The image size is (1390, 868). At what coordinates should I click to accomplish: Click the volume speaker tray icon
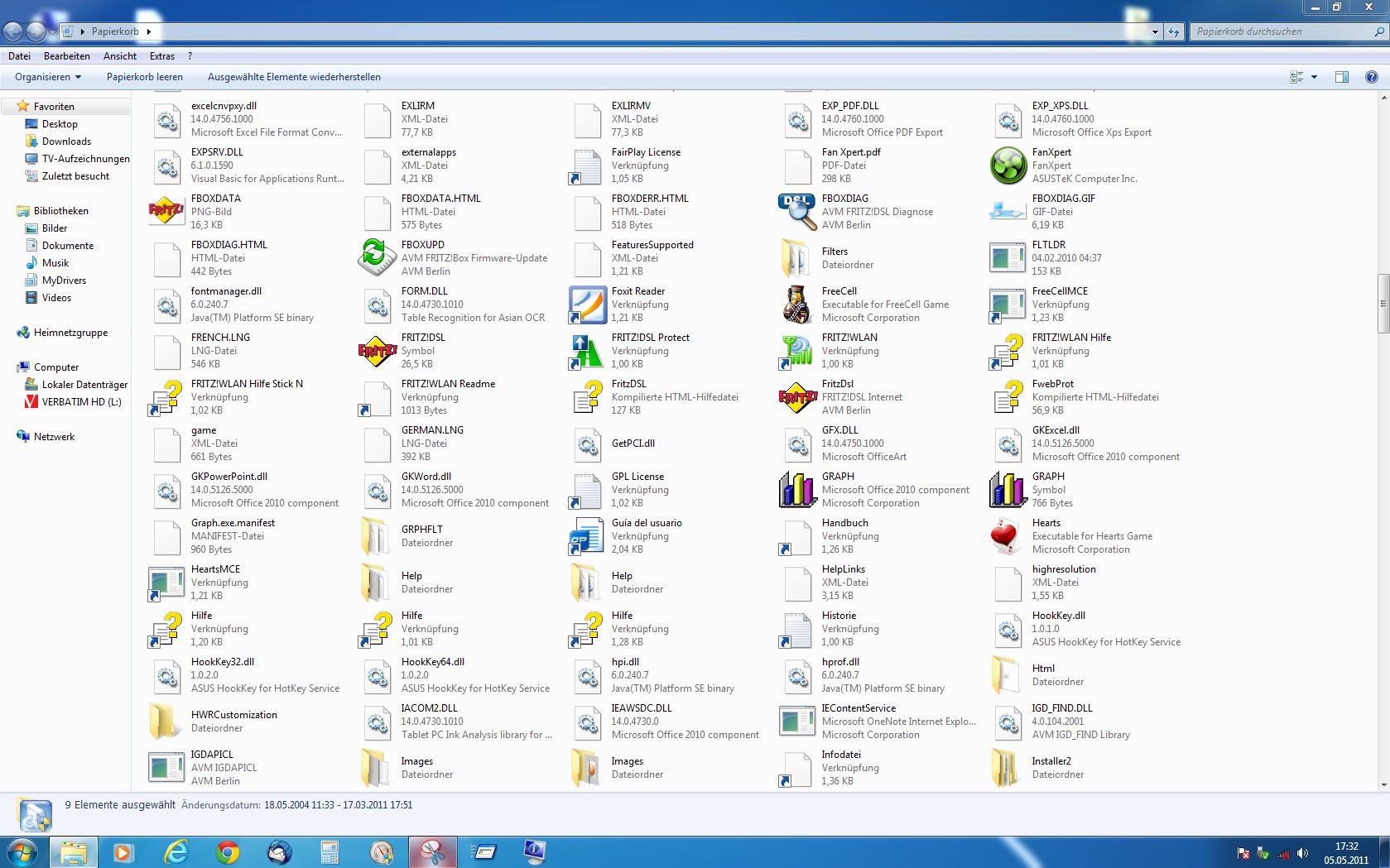point(1302,853)
